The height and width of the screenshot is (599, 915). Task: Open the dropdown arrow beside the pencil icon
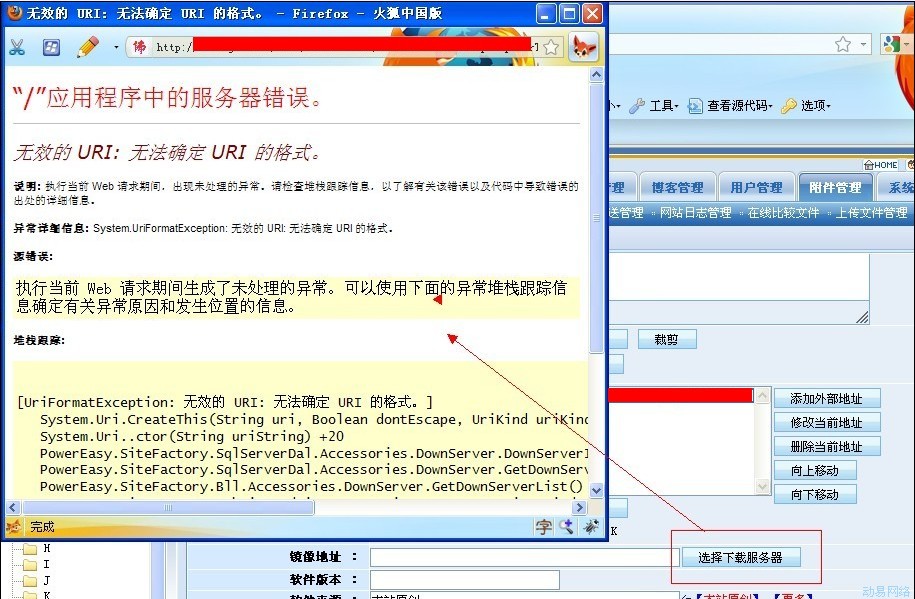click(116, 47)
